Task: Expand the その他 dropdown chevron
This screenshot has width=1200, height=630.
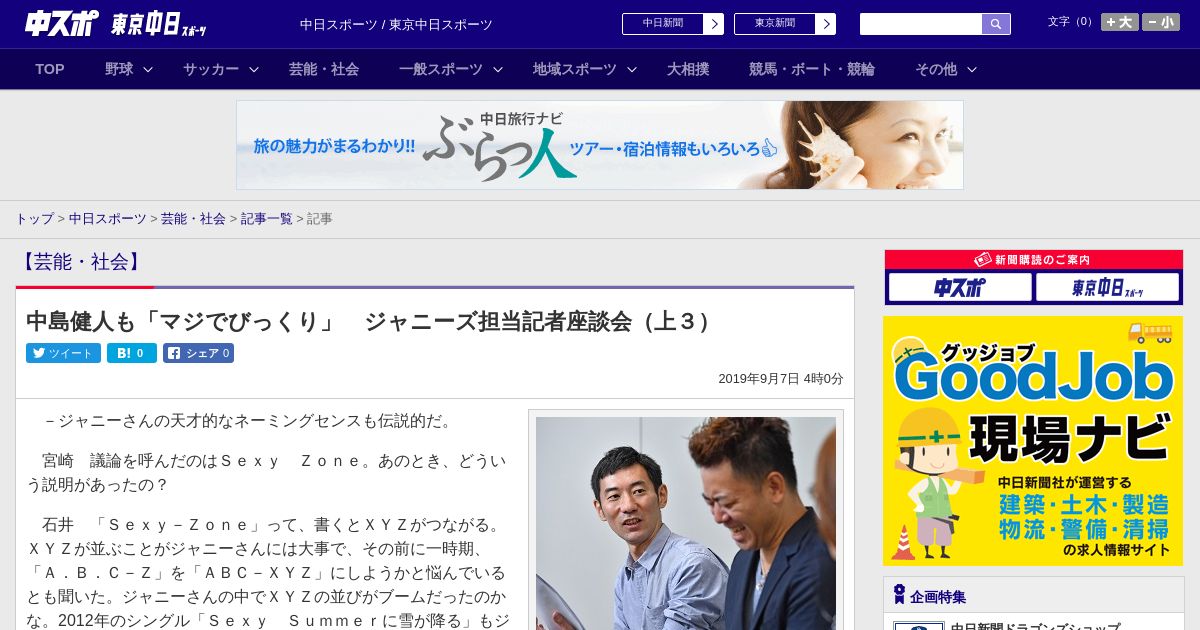Action: coord(972,69)
